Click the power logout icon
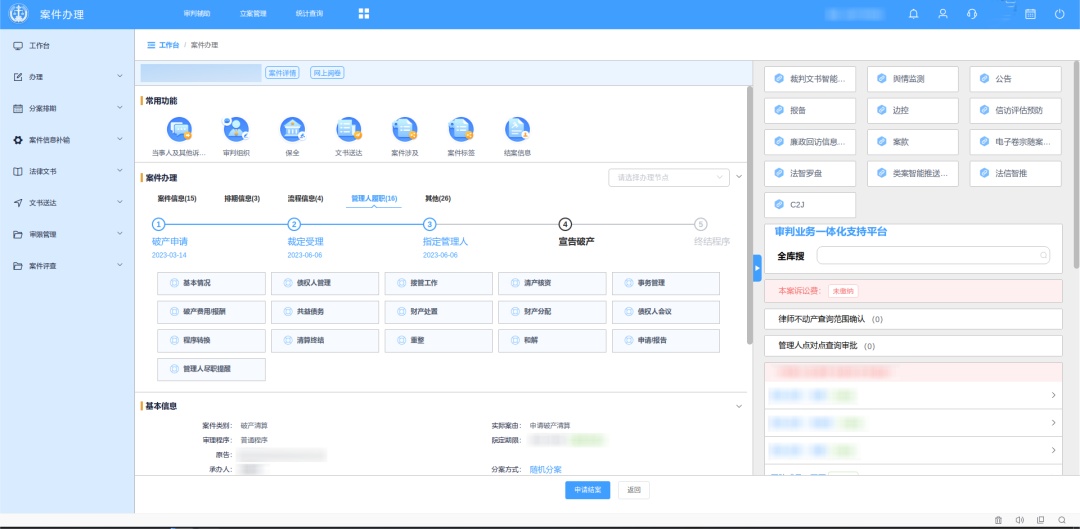This screenshot has width=1080, height=529. pos(1059,14)
